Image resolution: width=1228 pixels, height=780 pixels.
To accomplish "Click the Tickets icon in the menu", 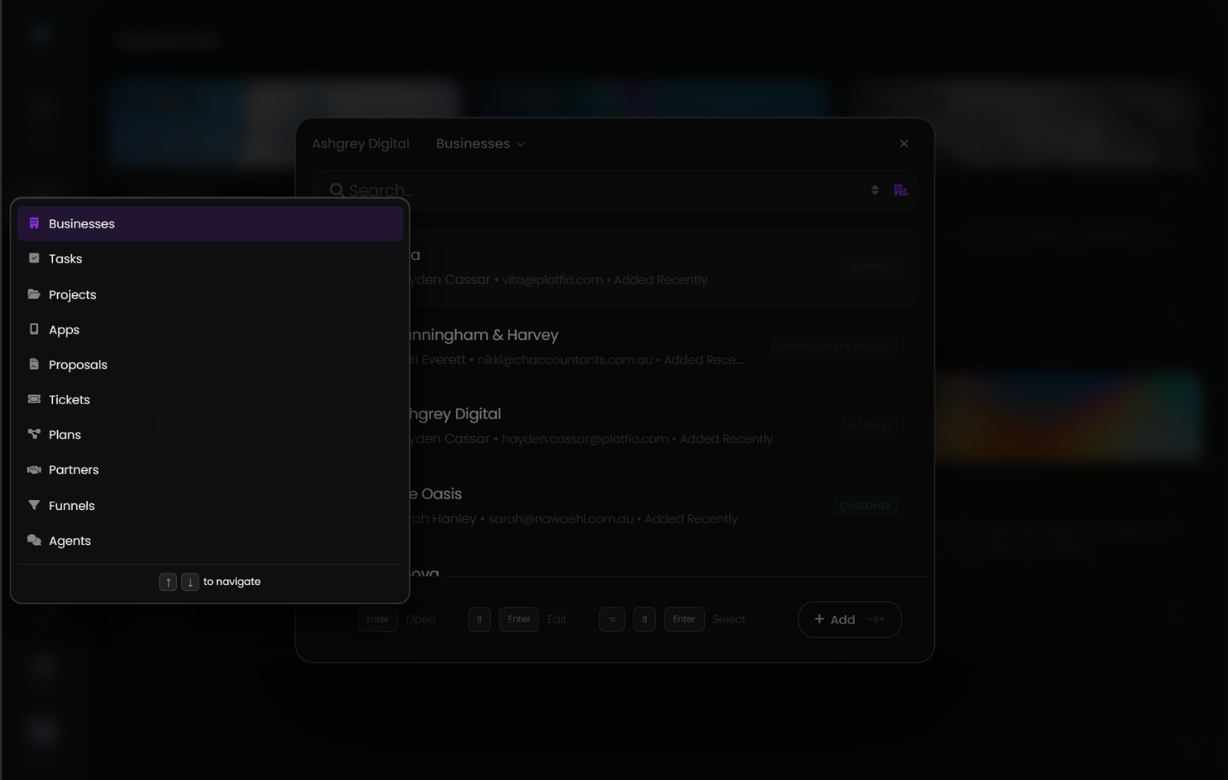I will coord(35,399).
